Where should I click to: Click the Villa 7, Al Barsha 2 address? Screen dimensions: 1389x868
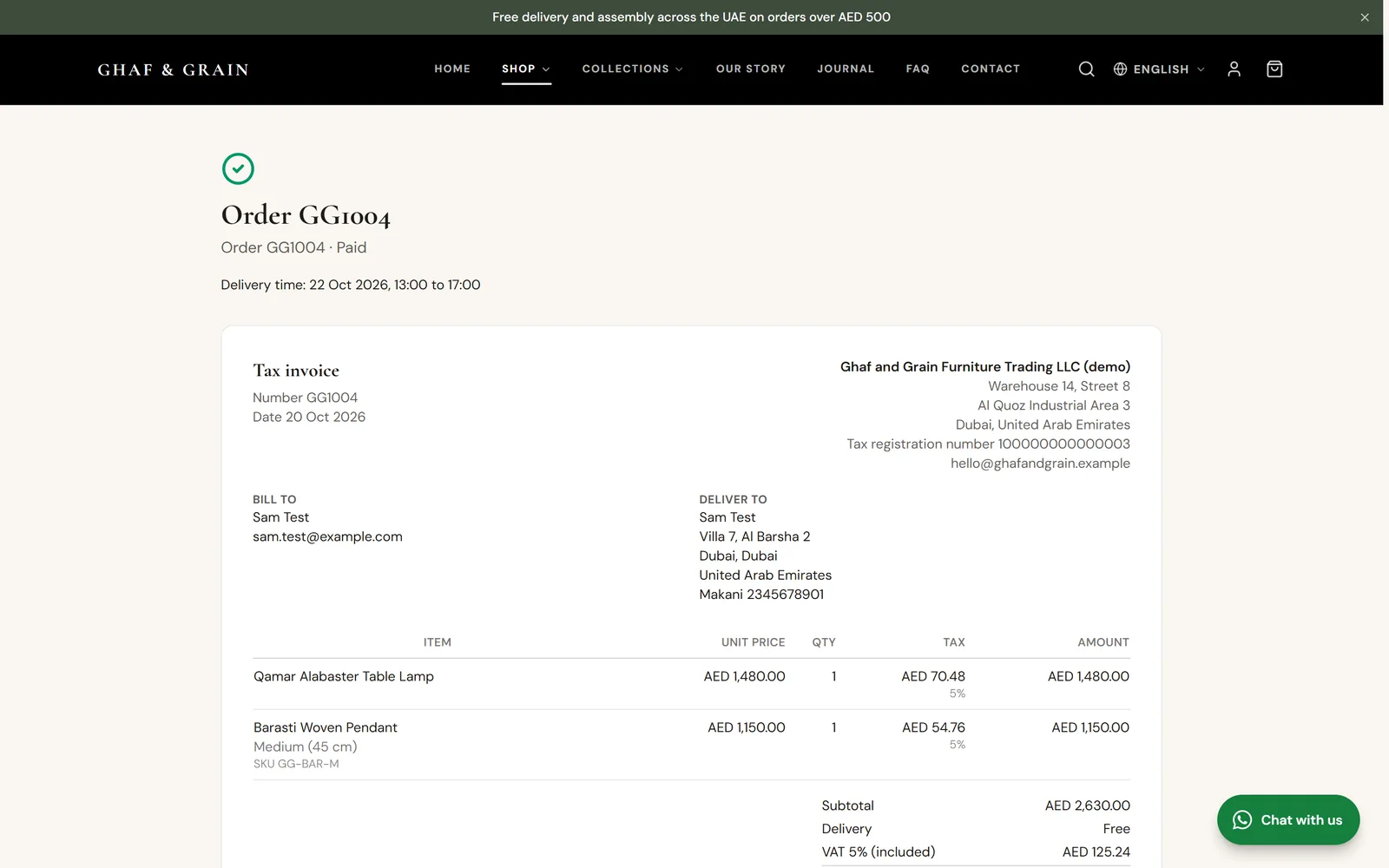754,536
